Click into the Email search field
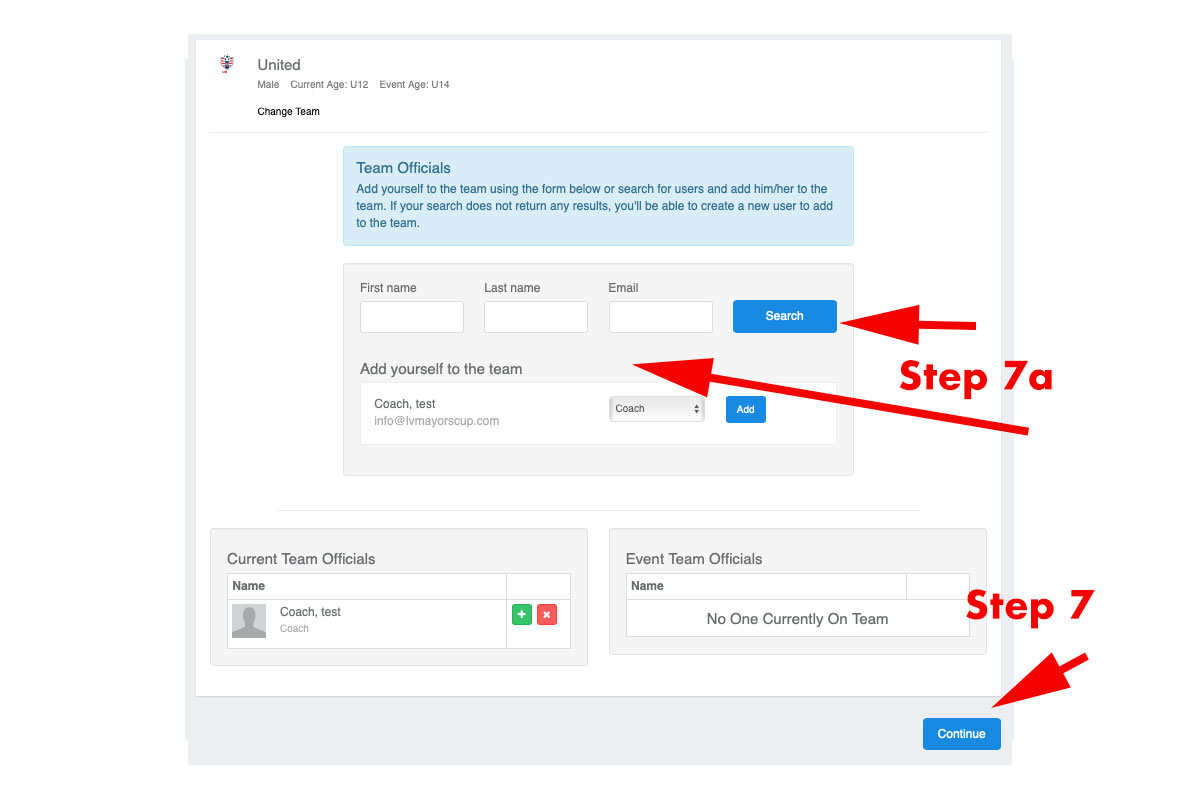The width and height of the screenshot is (1200, 800). [x=660, y=317]
